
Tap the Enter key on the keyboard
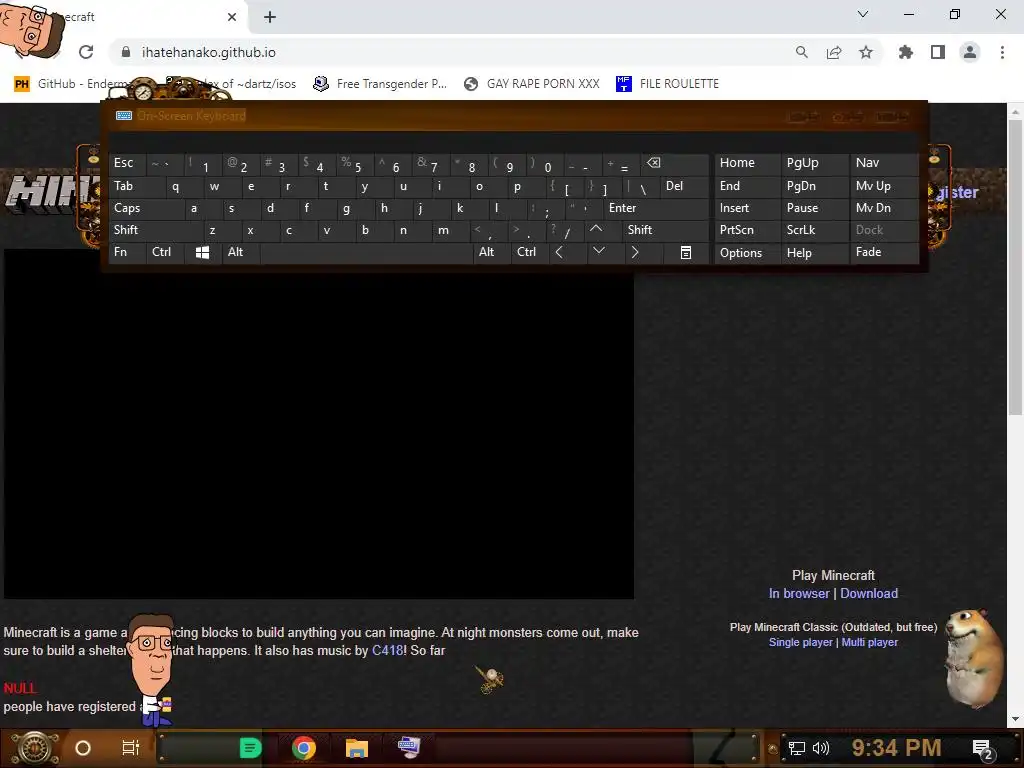[x=655, y=208]
